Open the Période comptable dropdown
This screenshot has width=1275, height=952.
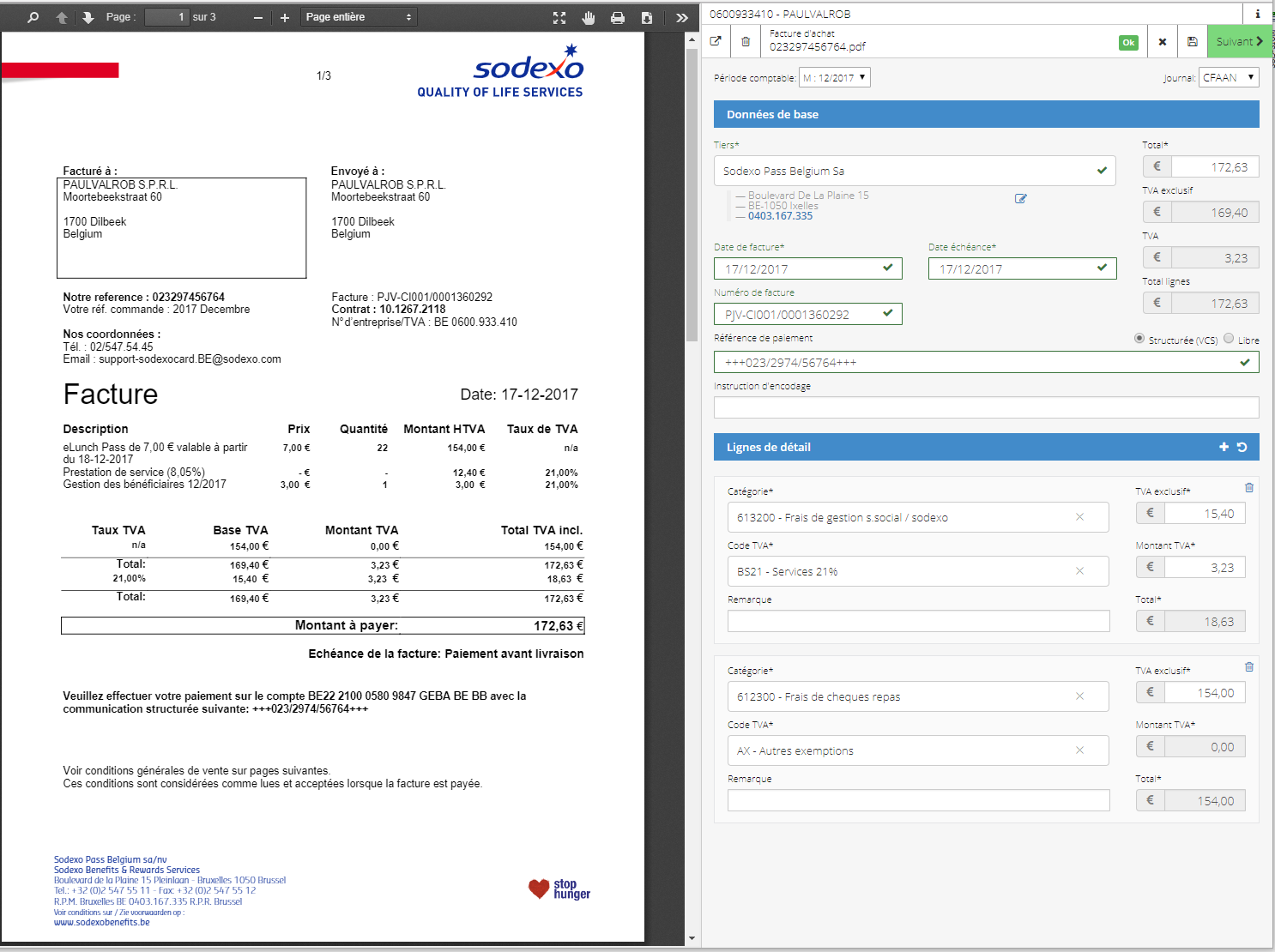[x=835, y=77]
